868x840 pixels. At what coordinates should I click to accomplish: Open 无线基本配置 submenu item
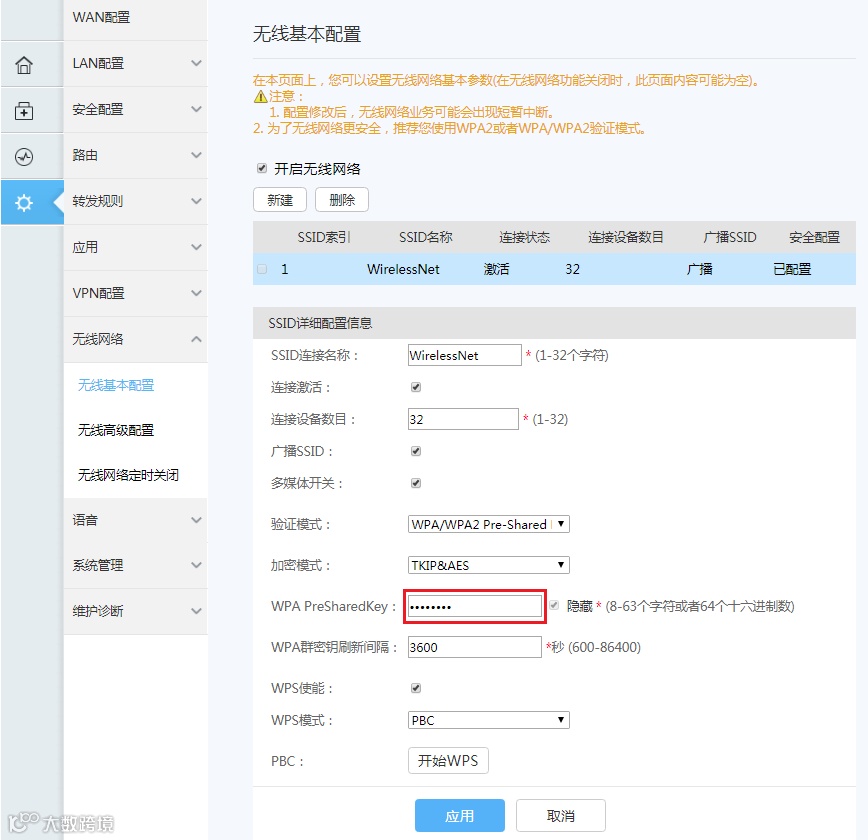(x=116, y=385)
